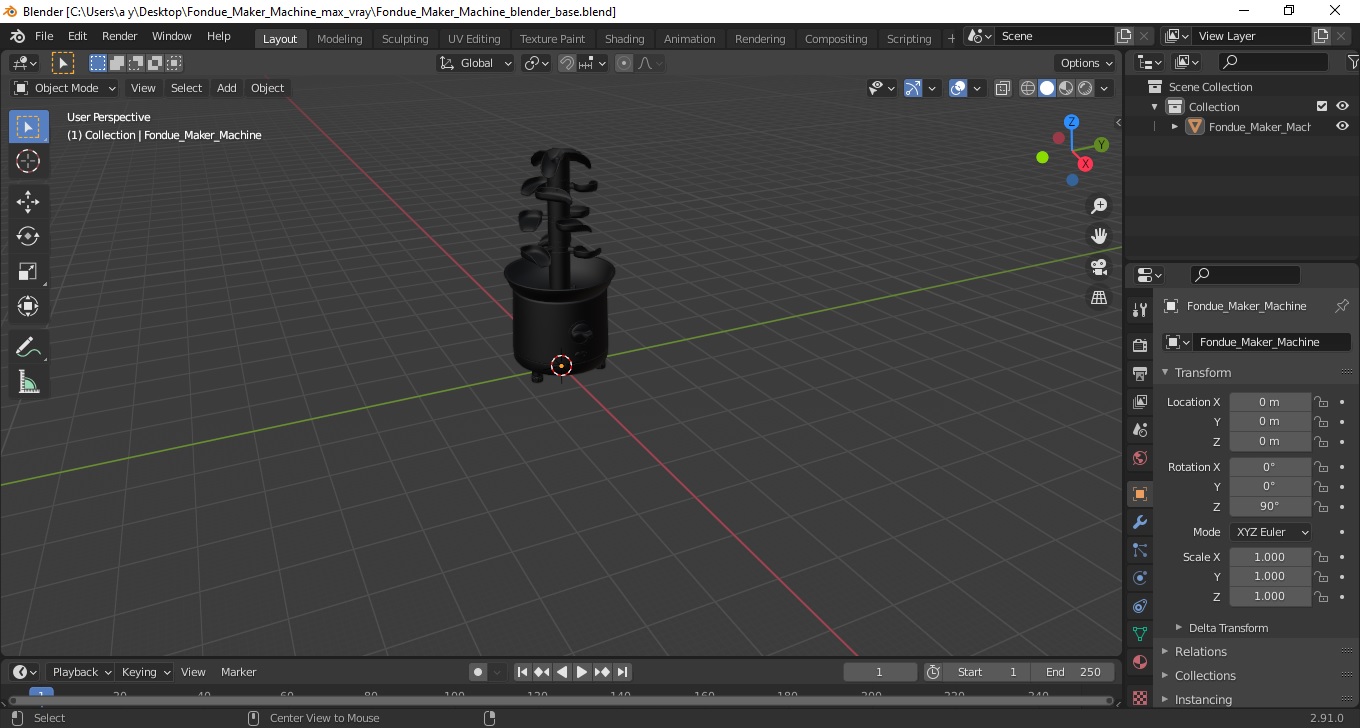
Task: Open the Render properties tab icon
Action: click(1139, 346)
